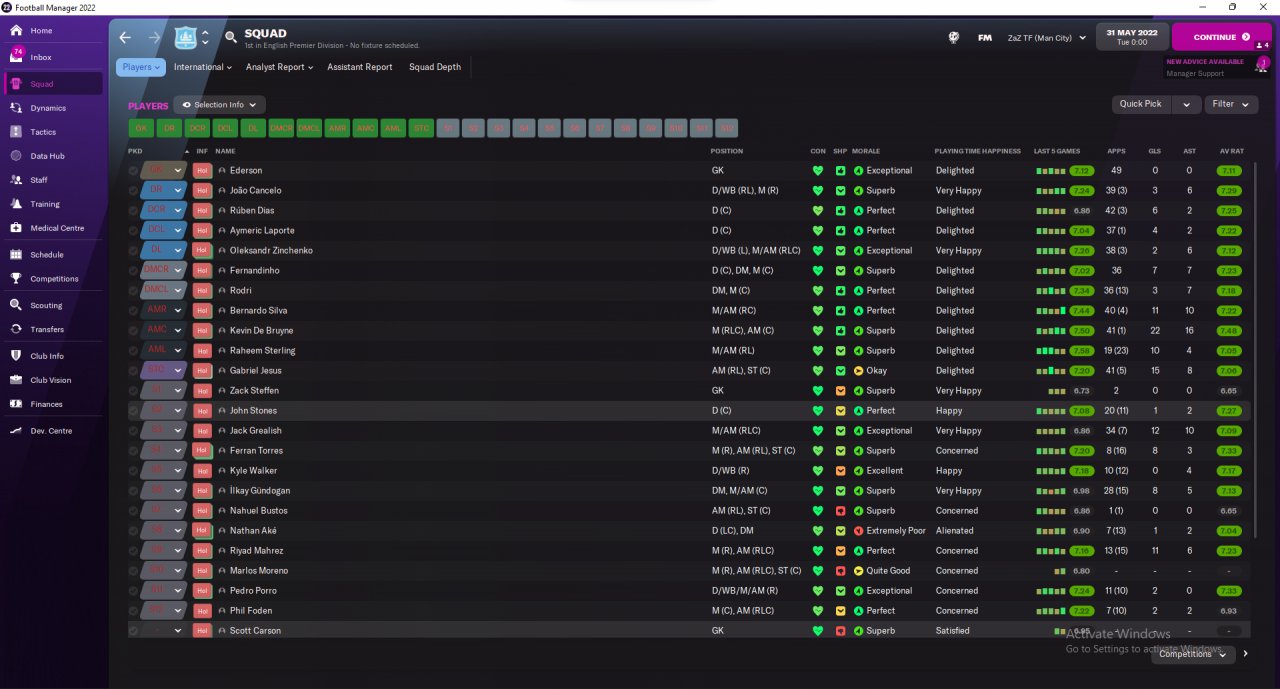Open the Data Hub sidebar icon
Screen dimensions: 1280x689
click(16, 156)
